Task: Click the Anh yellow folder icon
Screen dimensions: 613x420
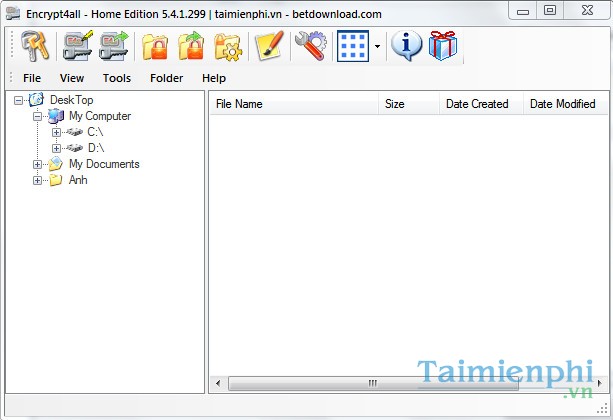Action: (56, 180)
